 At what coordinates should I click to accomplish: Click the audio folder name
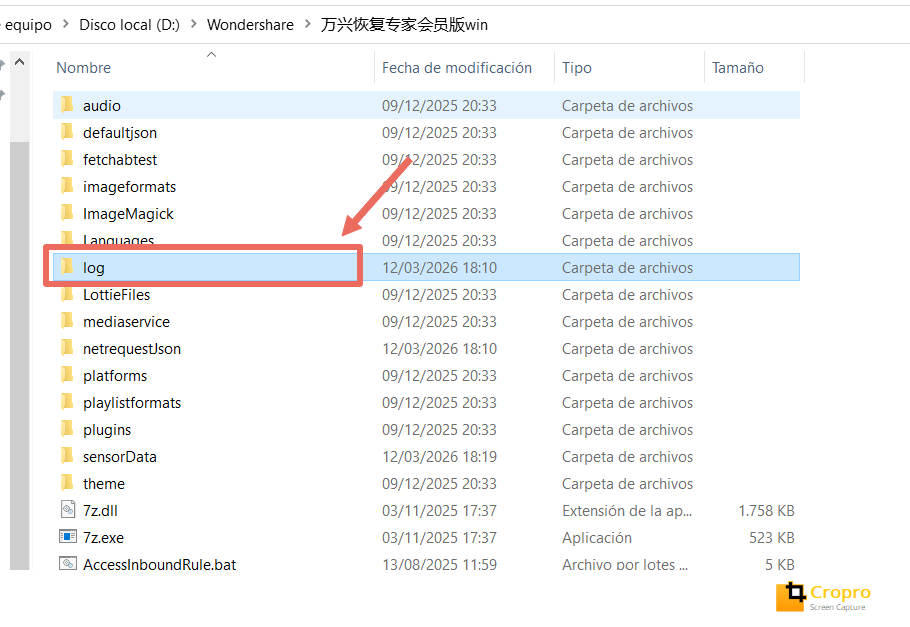[102, 106]
